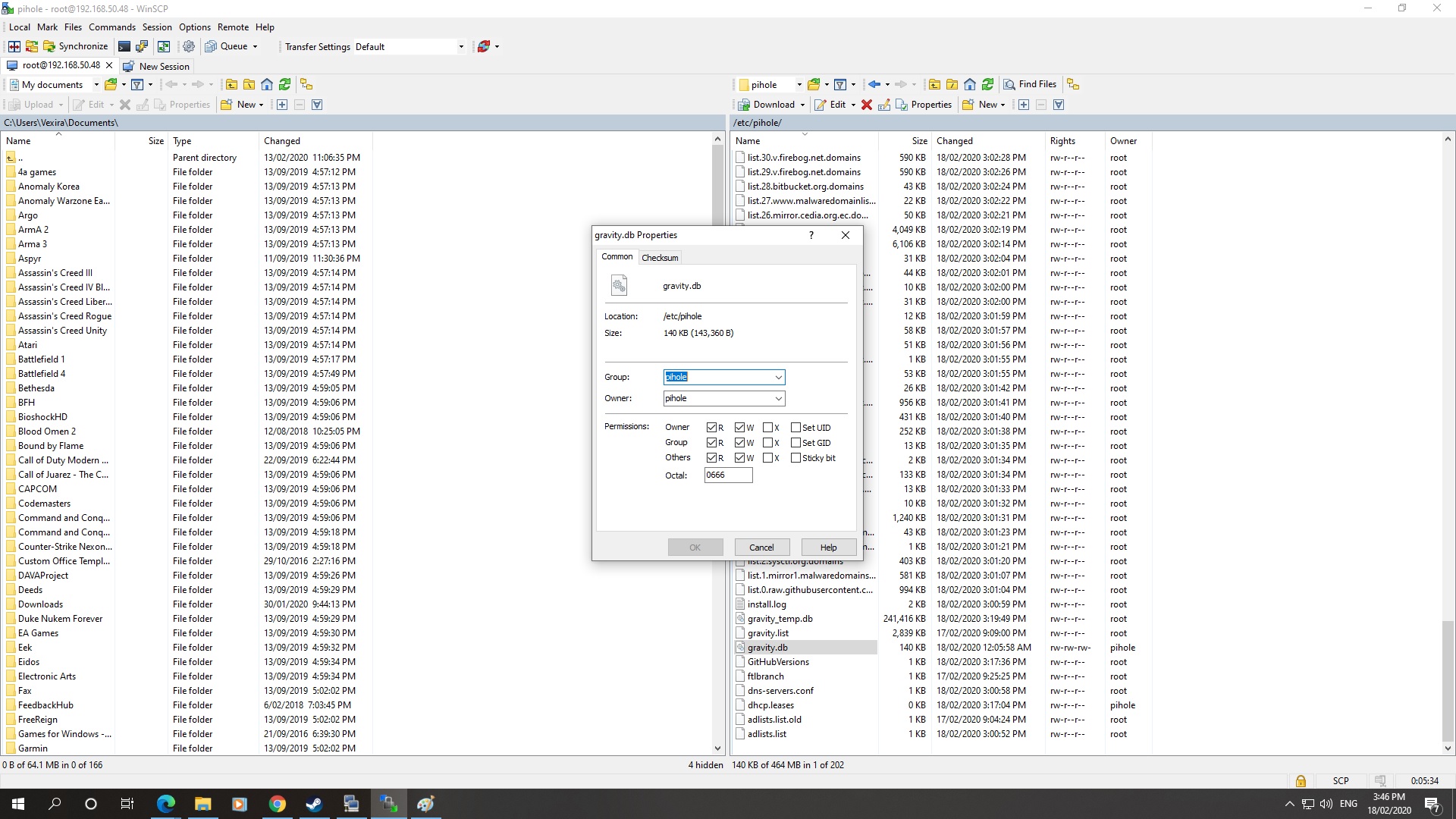Toggle Owner execute (X) permission checkbox
Screen dimensions: 1456x819
tap(768, 428)
